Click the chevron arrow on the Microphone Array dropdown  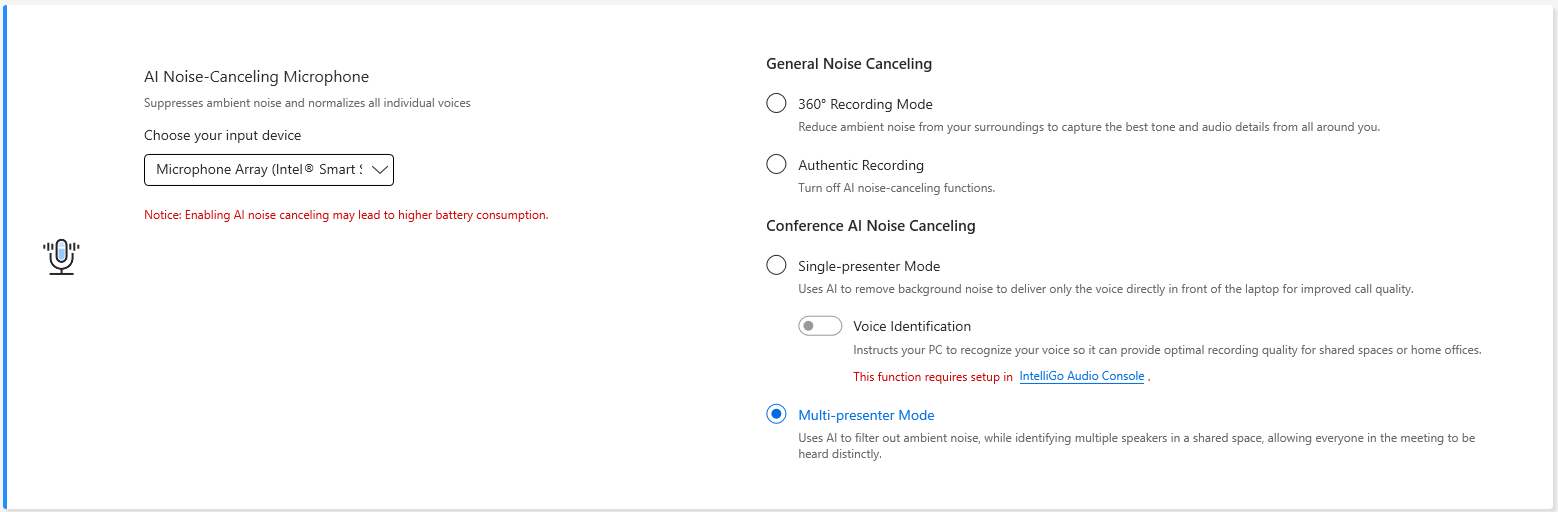pyautogui.click(x=380, y=170)
